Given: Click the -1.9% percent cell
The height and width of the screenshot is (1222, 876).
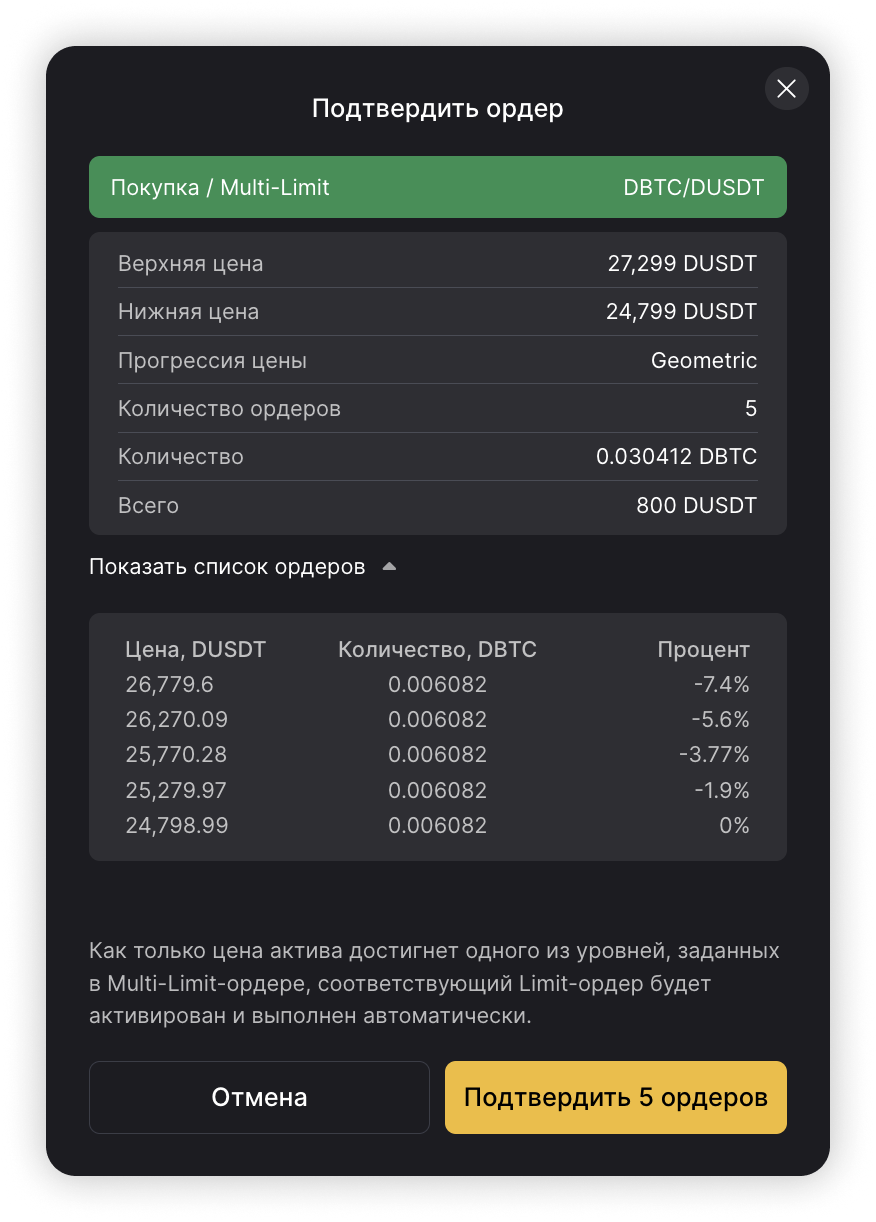Looking at the screenshot, I should pyautogui.click(x=721, y=790).
